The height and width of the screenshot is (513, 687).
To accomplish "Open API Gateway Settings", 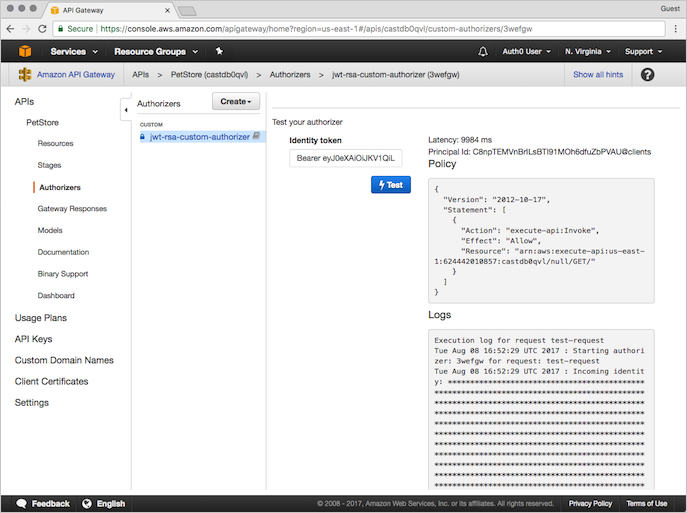I will (32, 403).
